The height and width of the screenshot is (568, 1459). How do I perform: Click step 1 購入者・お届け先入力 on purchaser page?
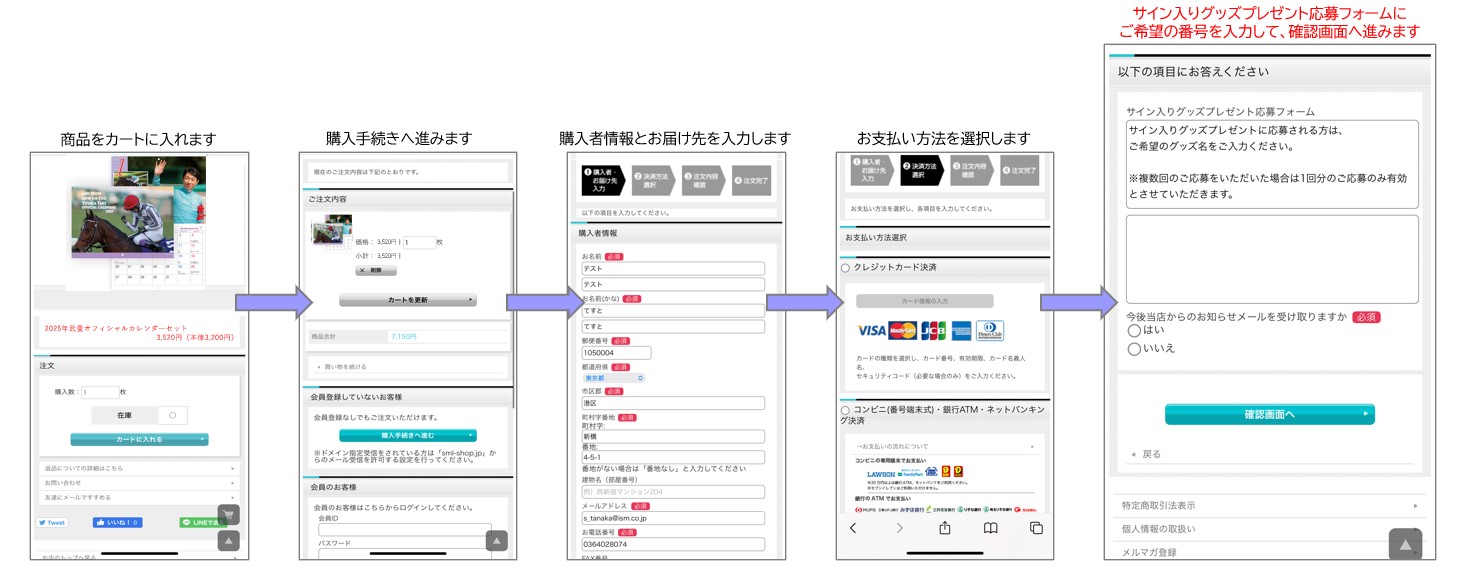click(x=602, y=180)
